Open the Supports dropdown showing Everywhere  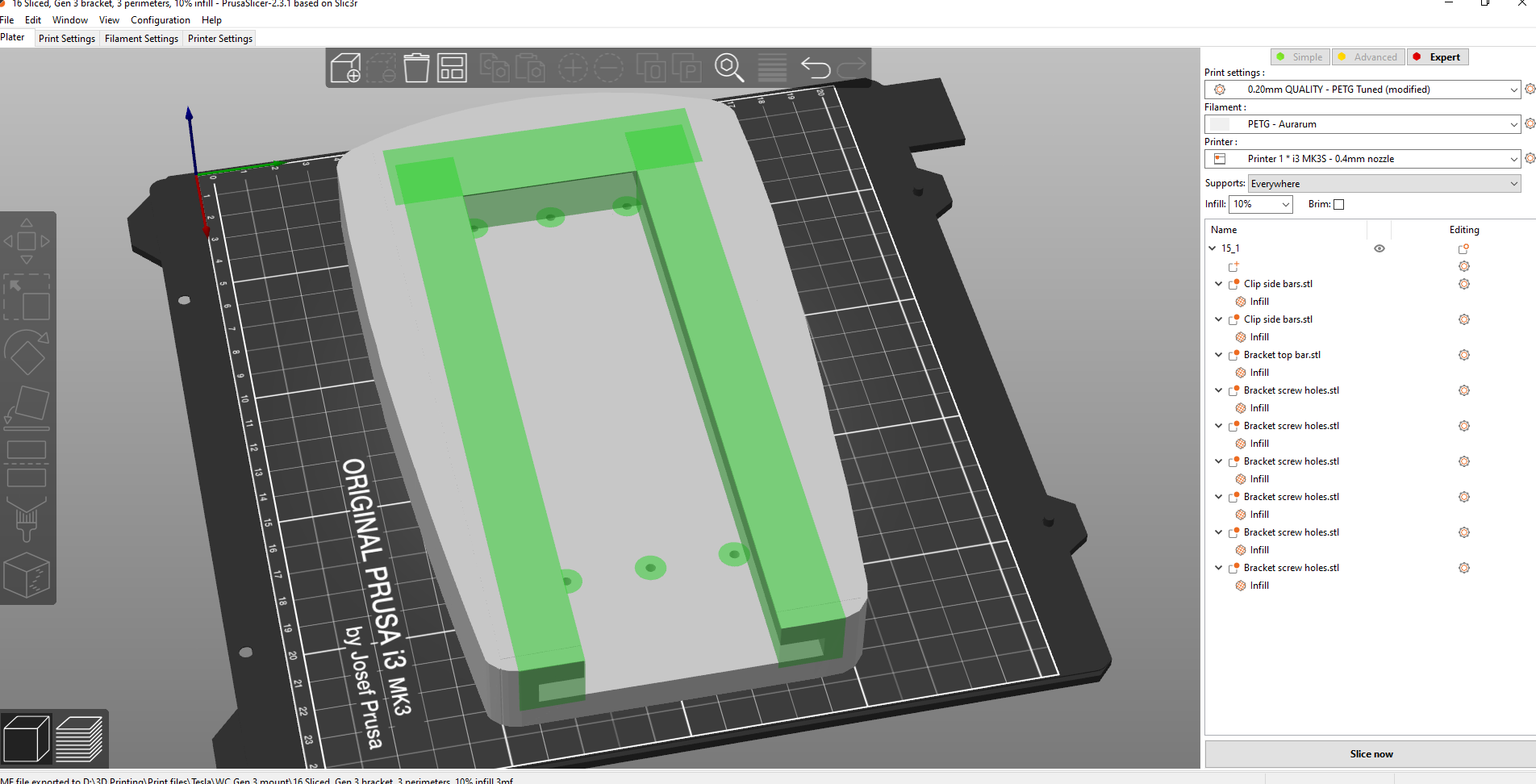pos(1384,184)
